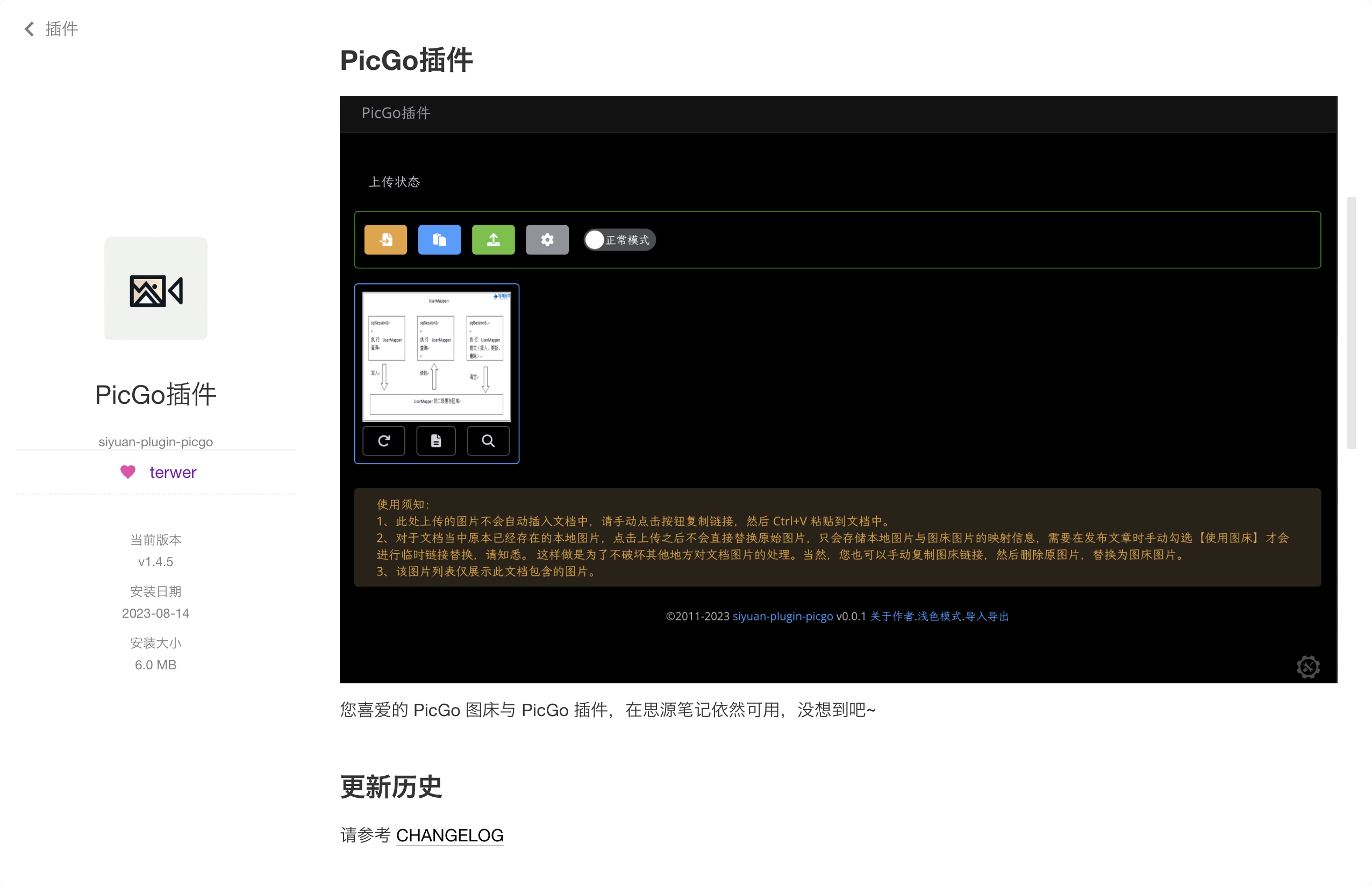Open the gray gear settings button
The image size is (1372, 886).
click(x=547, y=239)
